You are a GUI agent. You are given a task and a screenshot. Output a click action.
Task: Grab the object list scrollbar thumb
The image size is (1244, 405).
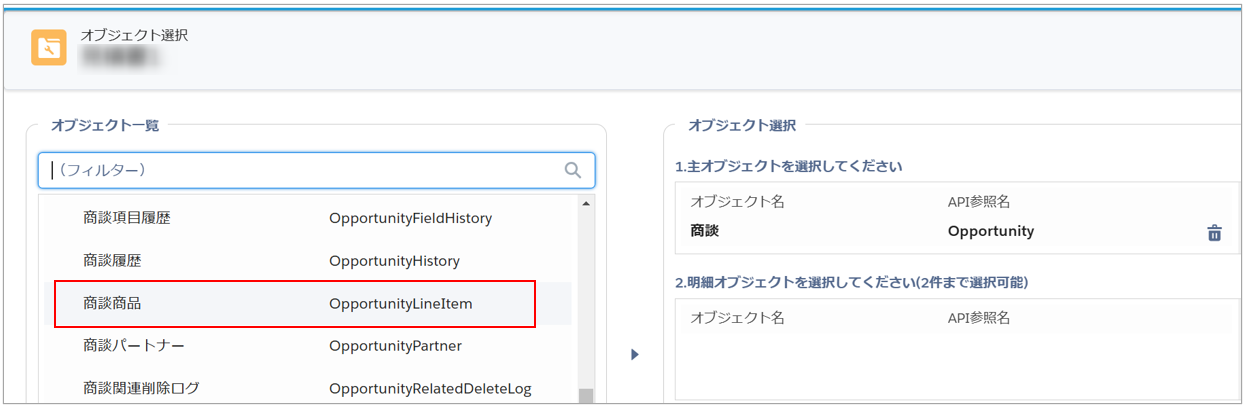coord(585,396)
